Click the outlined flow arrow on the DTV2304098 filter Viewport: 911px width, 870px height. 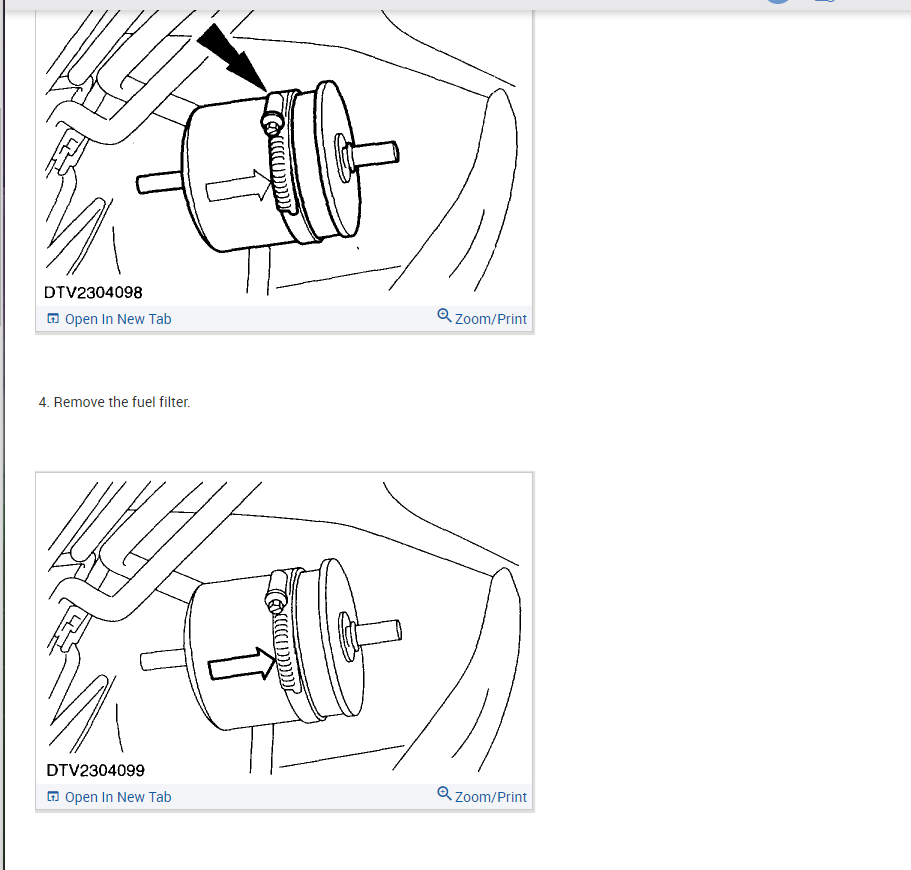point(239,186)
